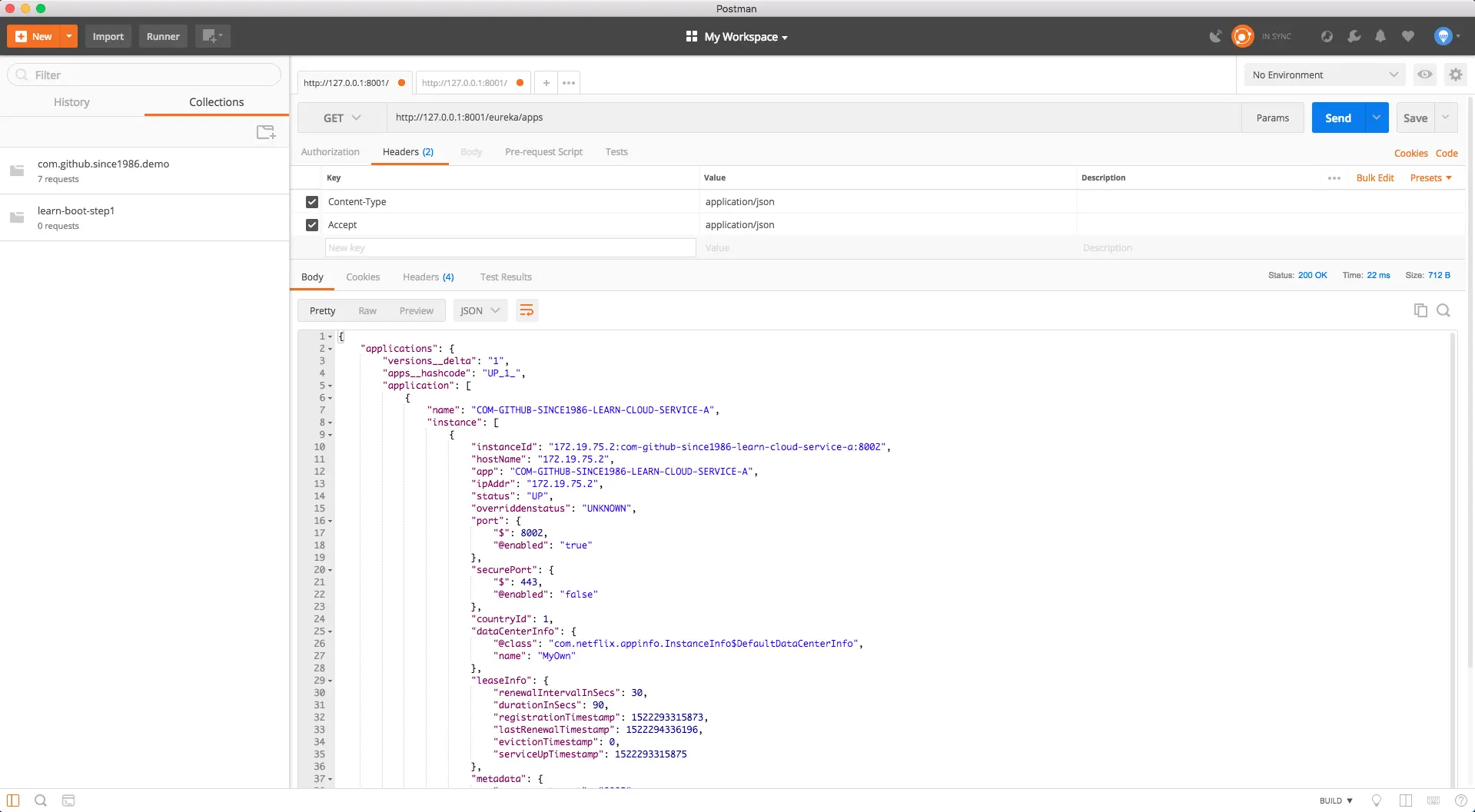Send the request
1475x812 pixels.
(x=1338, y=118)
